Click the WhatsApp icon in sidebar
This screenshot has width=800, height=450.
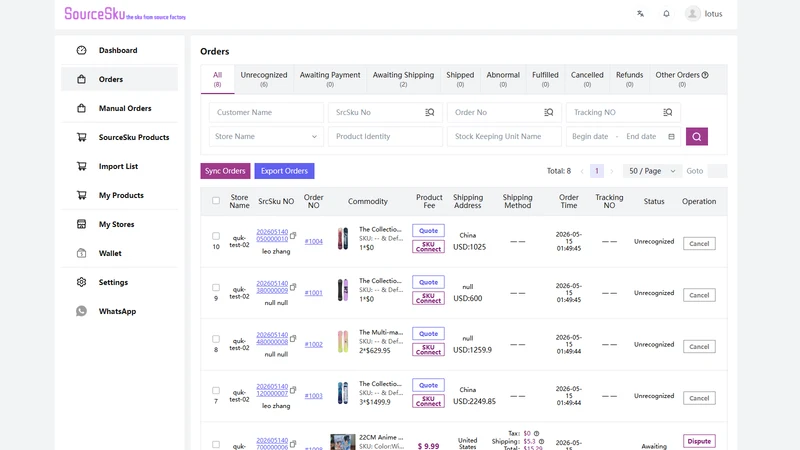point(82,311)
